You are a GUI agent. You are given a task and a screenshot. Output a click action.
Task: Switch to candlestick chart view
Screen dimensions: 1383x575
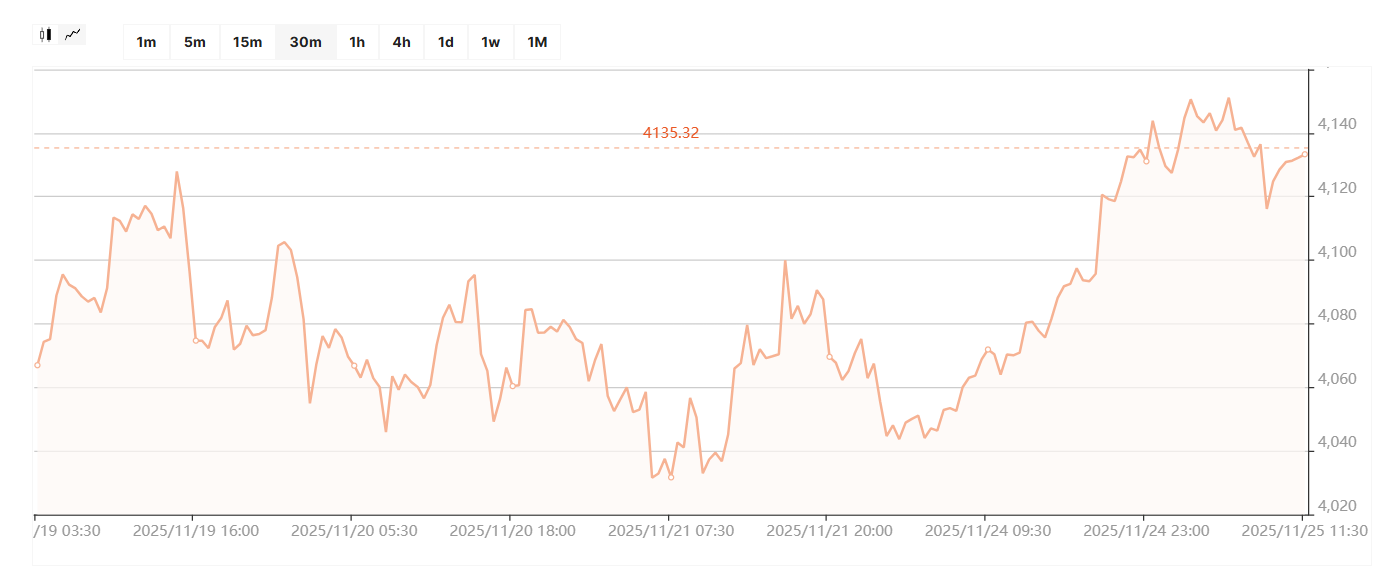(x=45, y=34)
